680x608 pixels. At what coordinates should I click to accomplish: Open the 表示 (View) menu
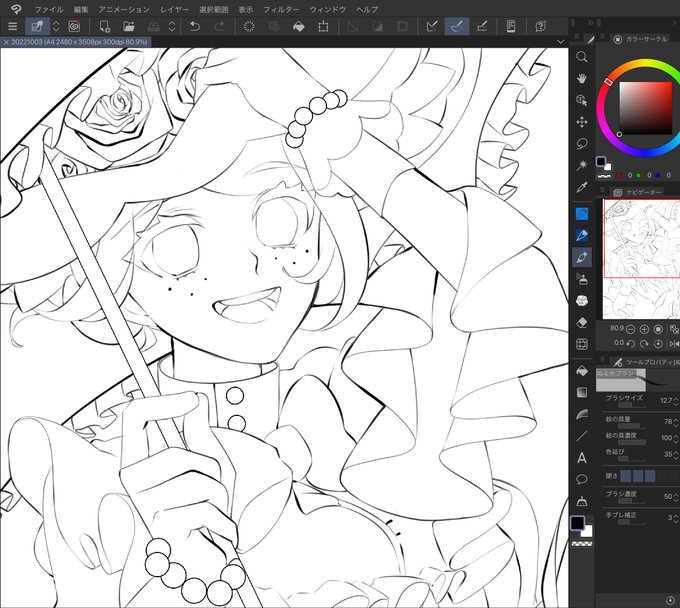245,9
